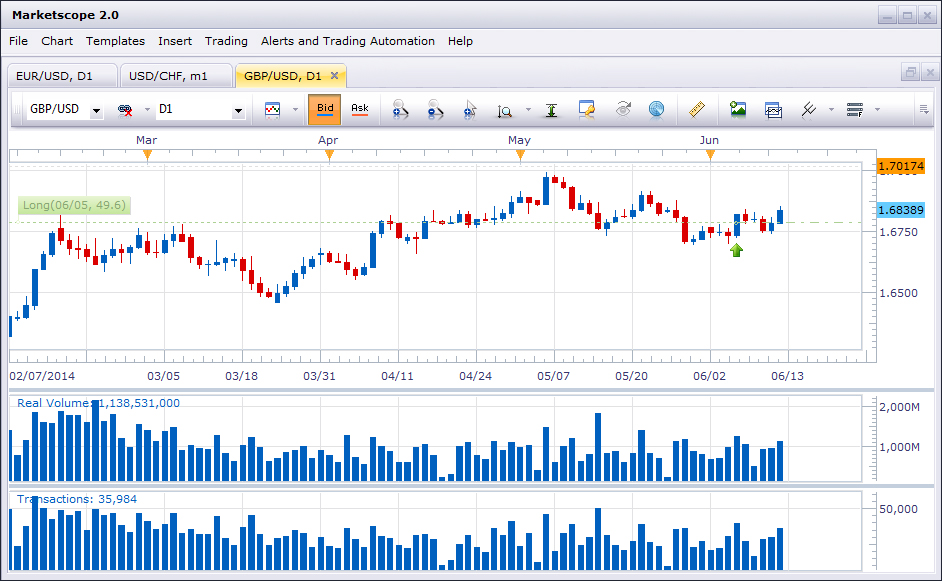Screen dimensions: 942x581
Task: Expand the chart type dropdown arrow
Action: (296, 110)
